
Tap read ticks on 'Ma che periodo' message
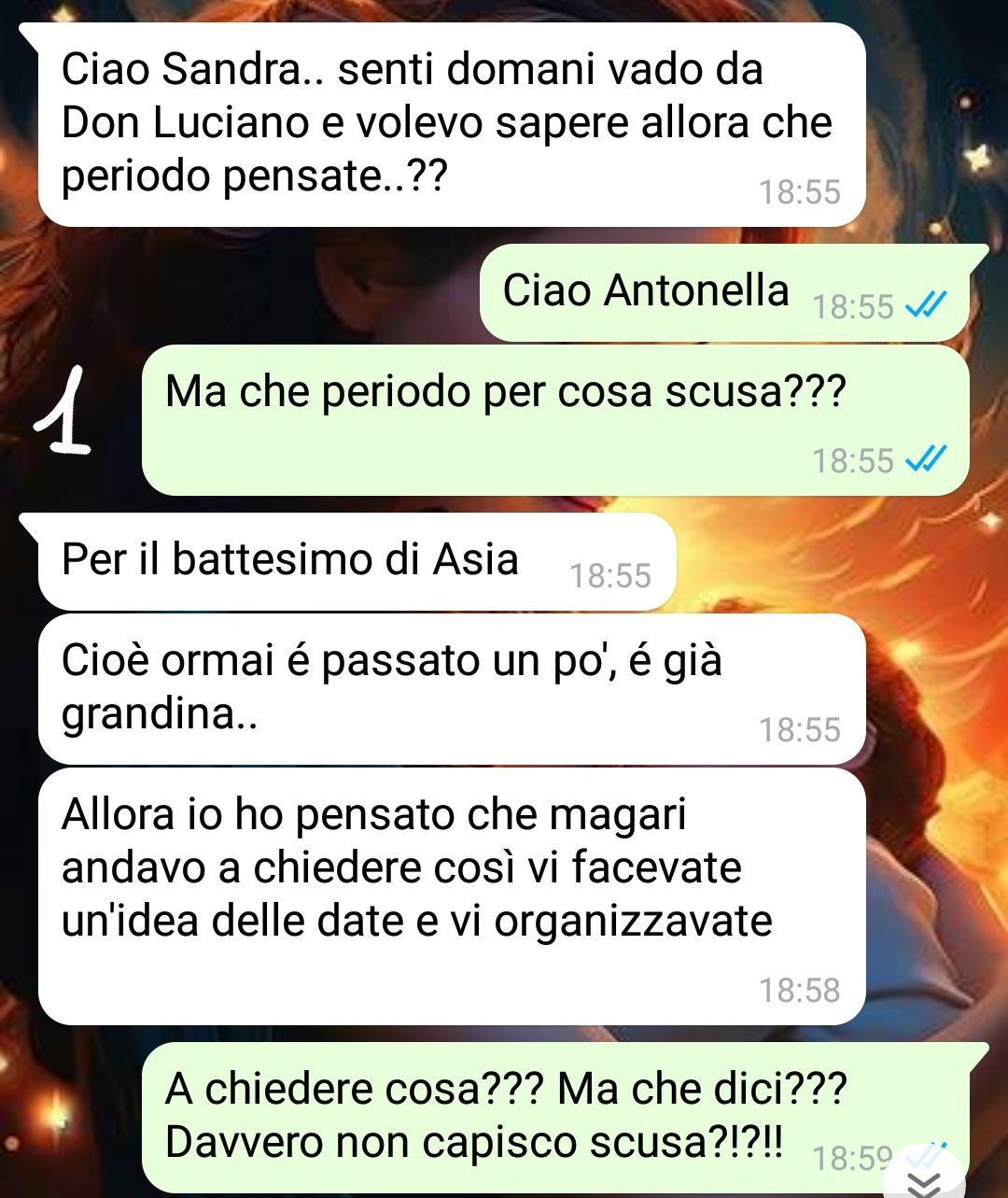click(x=927, y=459)
